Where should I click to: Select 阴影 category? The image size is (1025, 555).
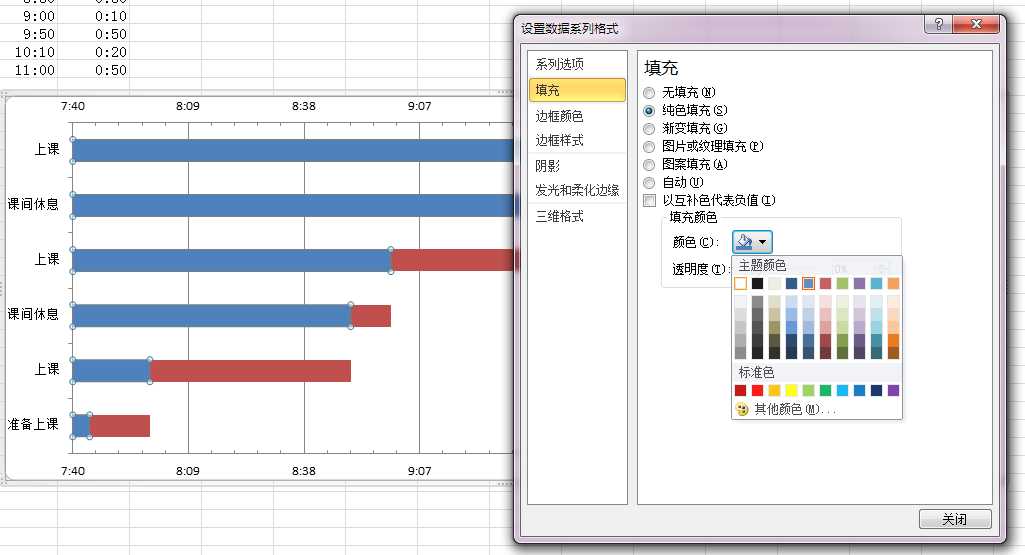(577, 166)
